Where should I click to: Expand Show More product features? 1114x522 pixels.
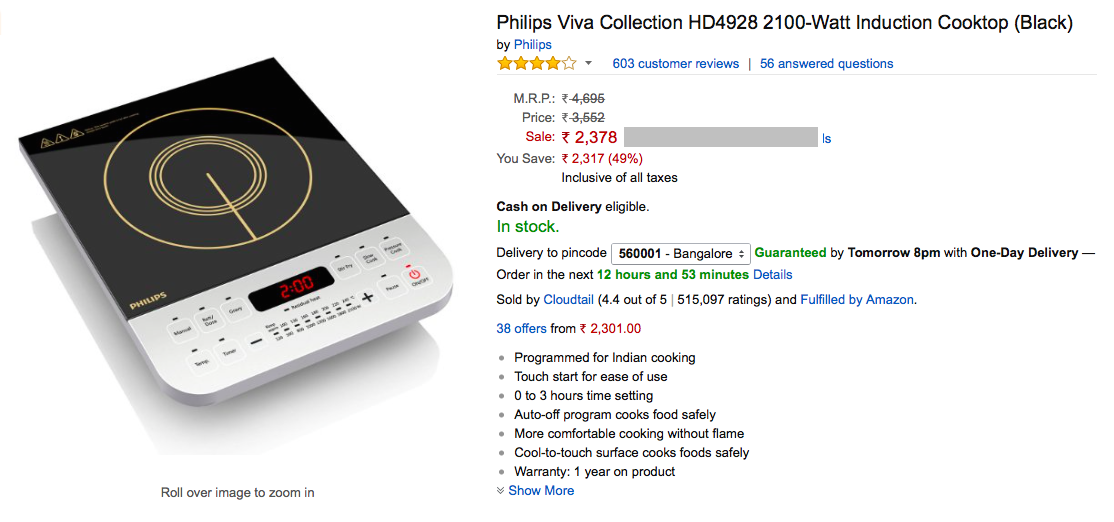pyautogui.click(x=540, y=491)
